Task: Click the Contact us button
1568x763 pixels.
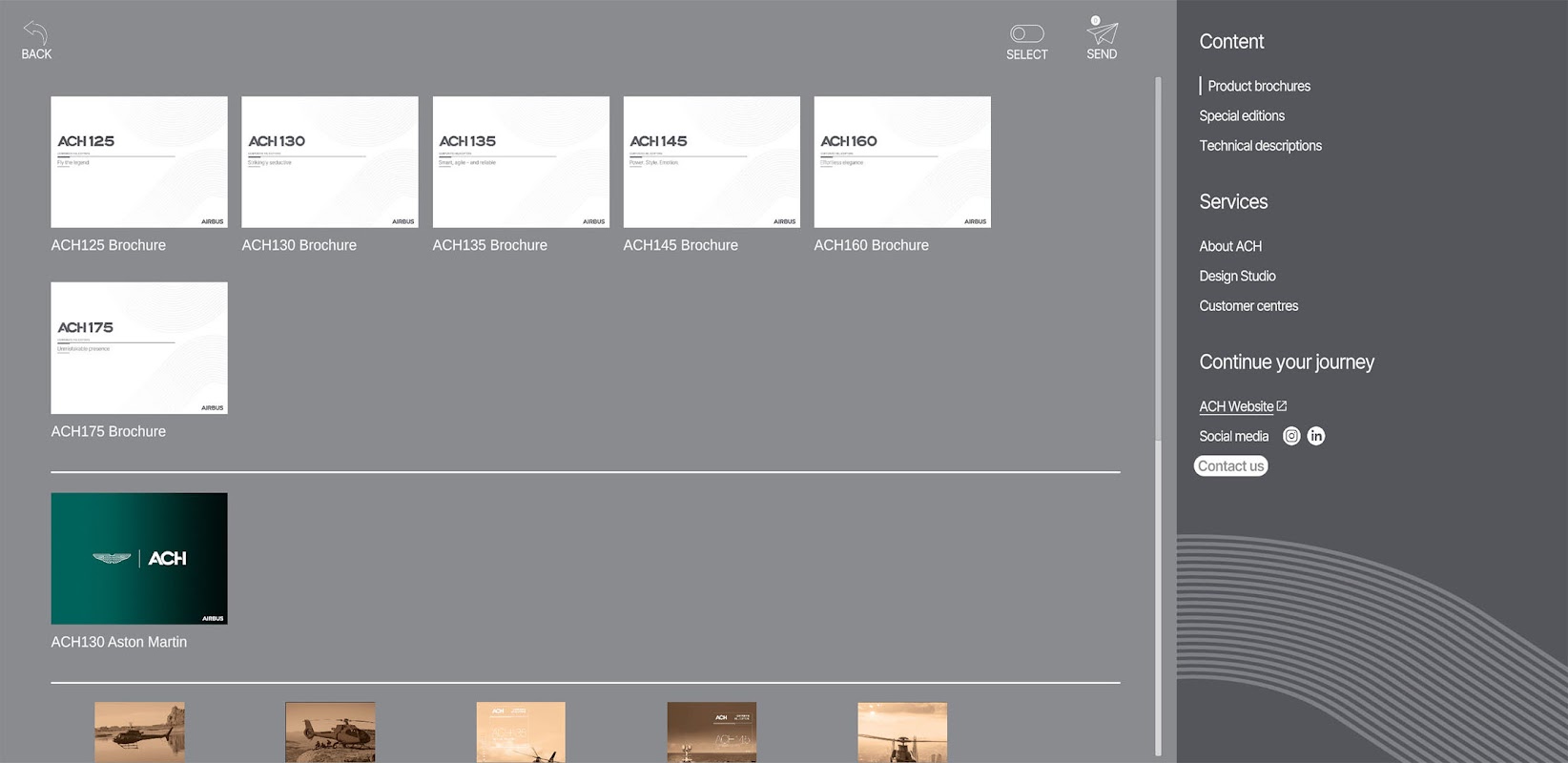Action: (x=1230, y=466)
